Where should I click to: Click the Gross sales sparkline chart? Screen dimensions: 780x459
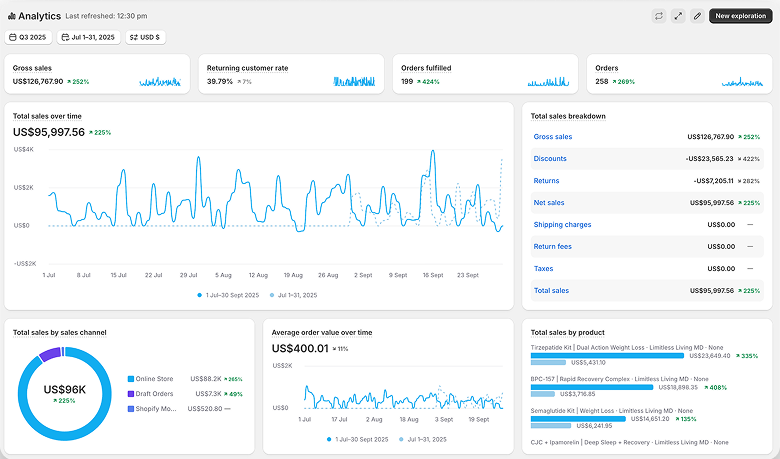click(160, 82)
